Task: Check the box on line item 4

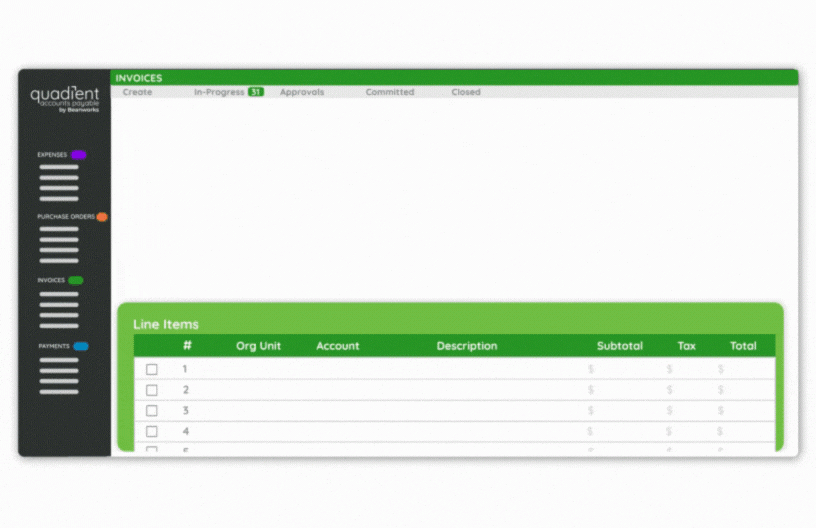Action: 152,432
